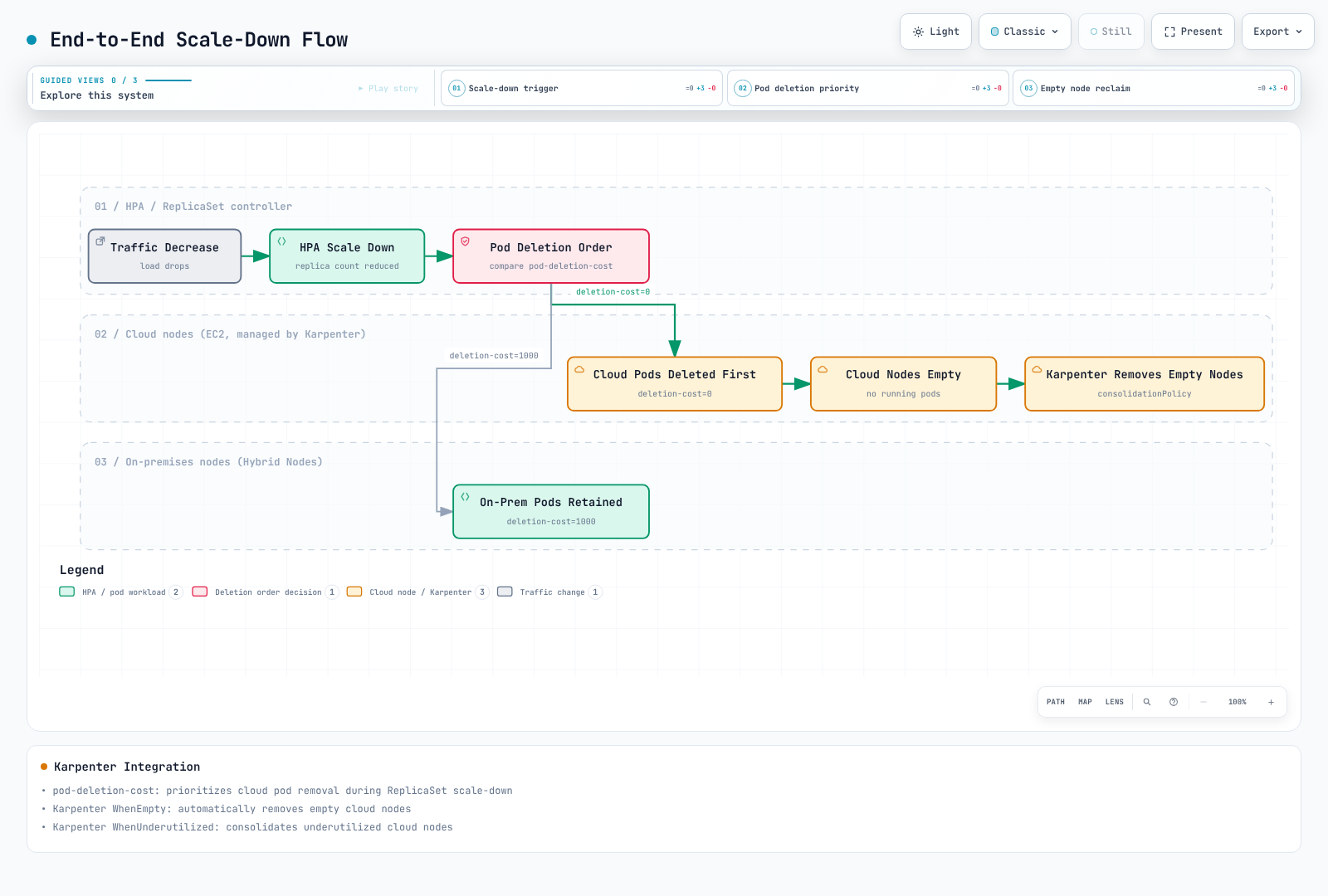The height and width of the screenshot is (896, 1328).
Task: Click the Karpenter Integration heading
Action: point(127,767)
